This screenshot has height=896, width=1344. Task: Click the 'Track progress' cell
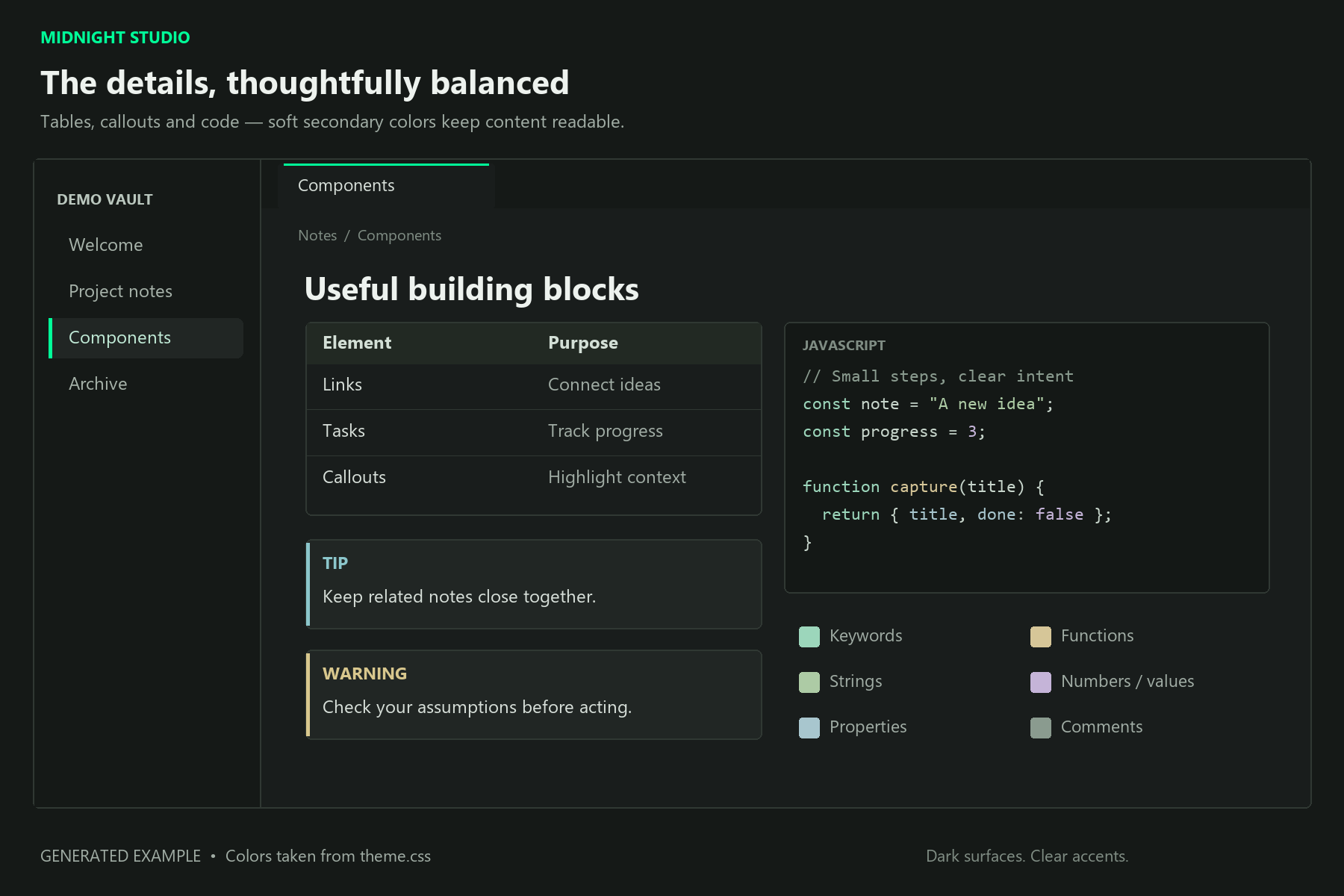coord(606,431)
